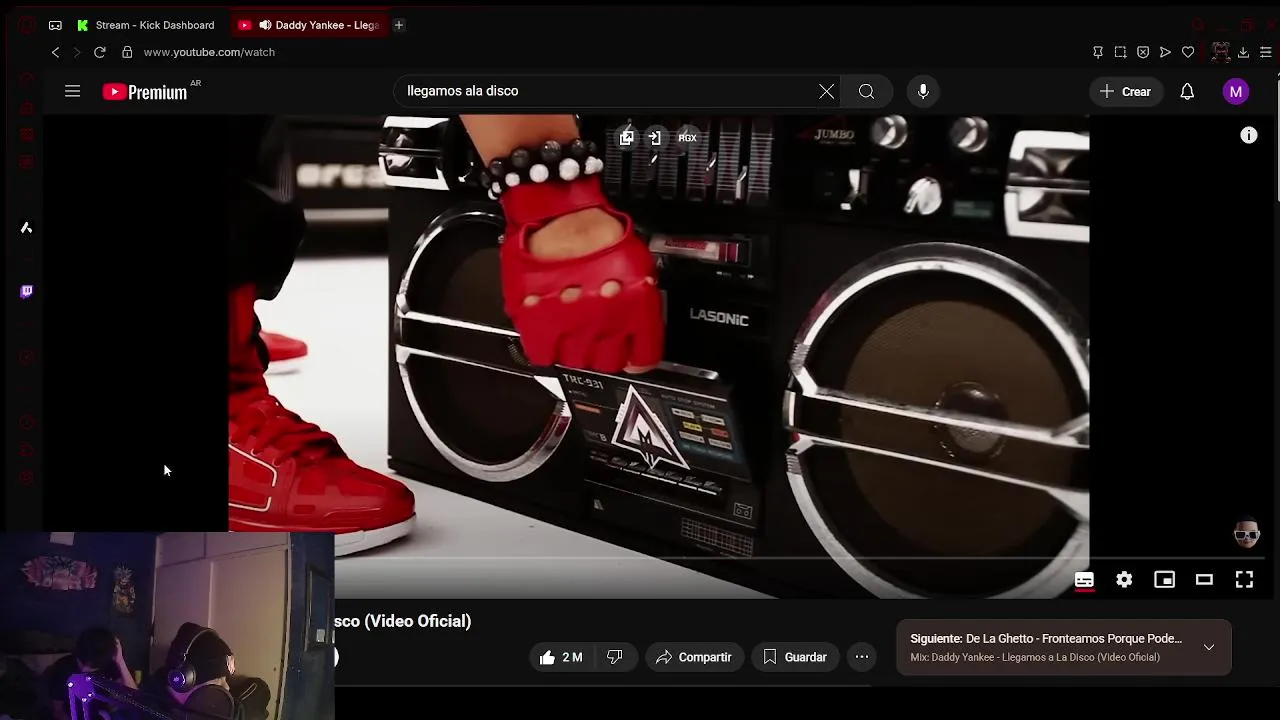The image size is (1280, 720).
Task: Open more actions three-dot menu
Action: click(862, 657)
